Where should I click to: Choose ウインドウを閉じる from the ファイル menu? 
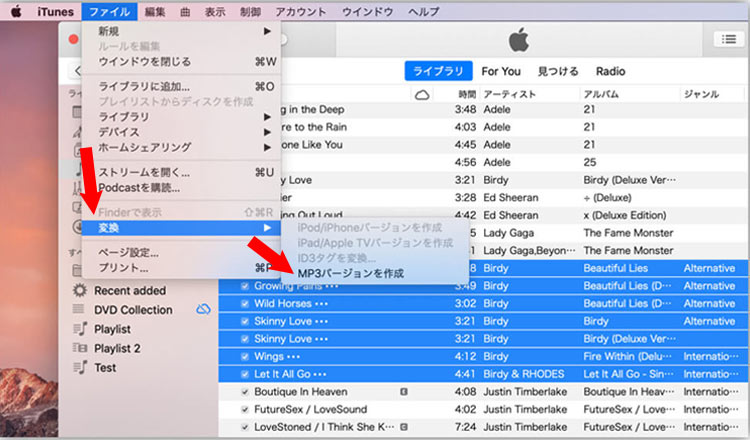coord(181,62)
